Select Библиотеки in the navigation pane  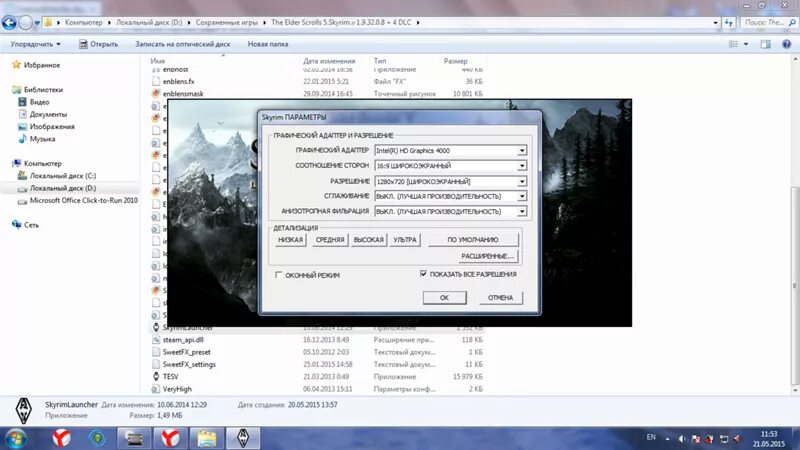pyautogui.click(x=43, y=90)
